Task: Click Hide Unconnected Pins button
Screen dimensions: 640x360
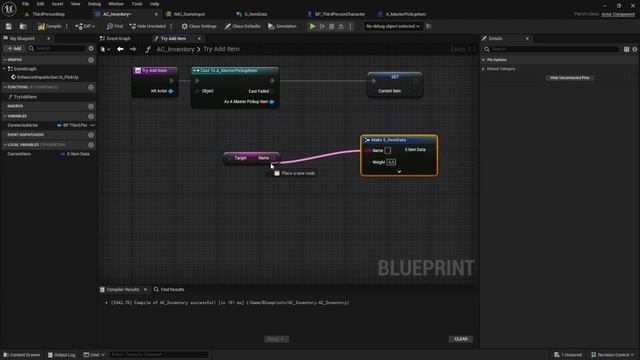Action: click(x=570, y=78)
